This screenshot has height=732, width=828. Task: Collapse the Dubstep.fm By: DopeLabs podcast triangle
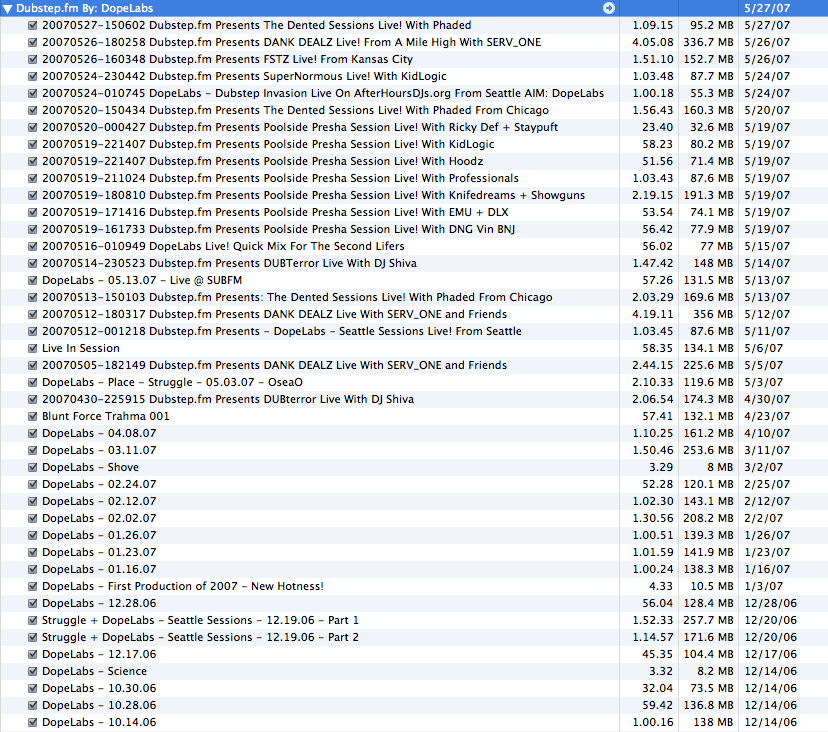7,8
